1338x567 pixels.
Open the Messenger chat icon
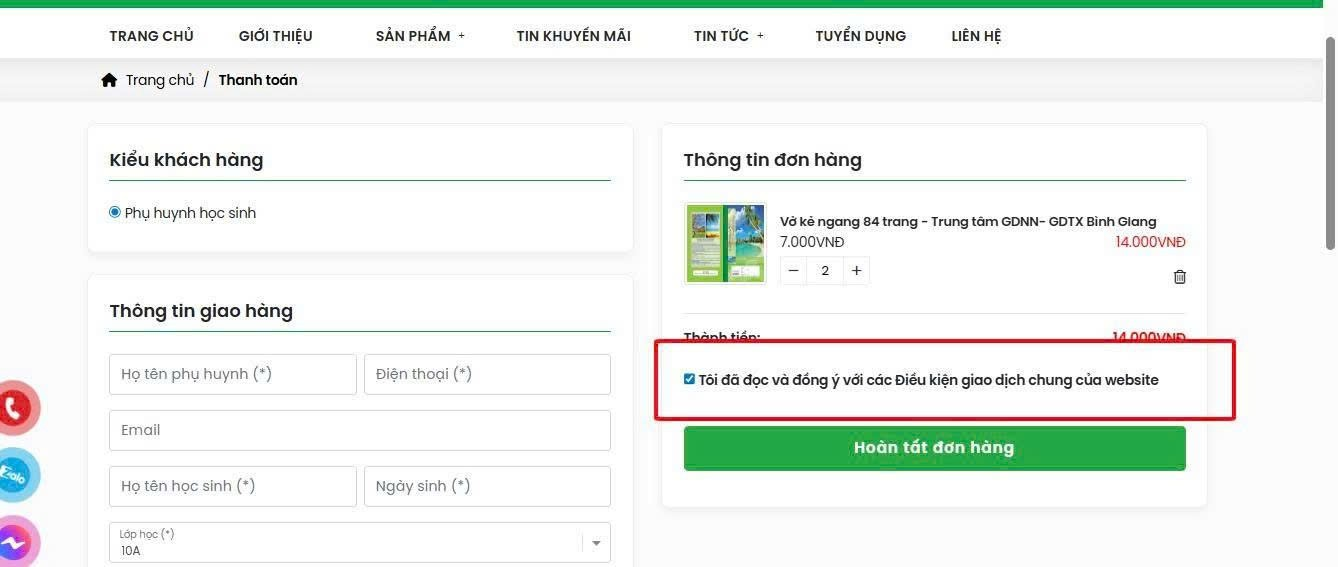pyautogui.click(x=14, y=543)
